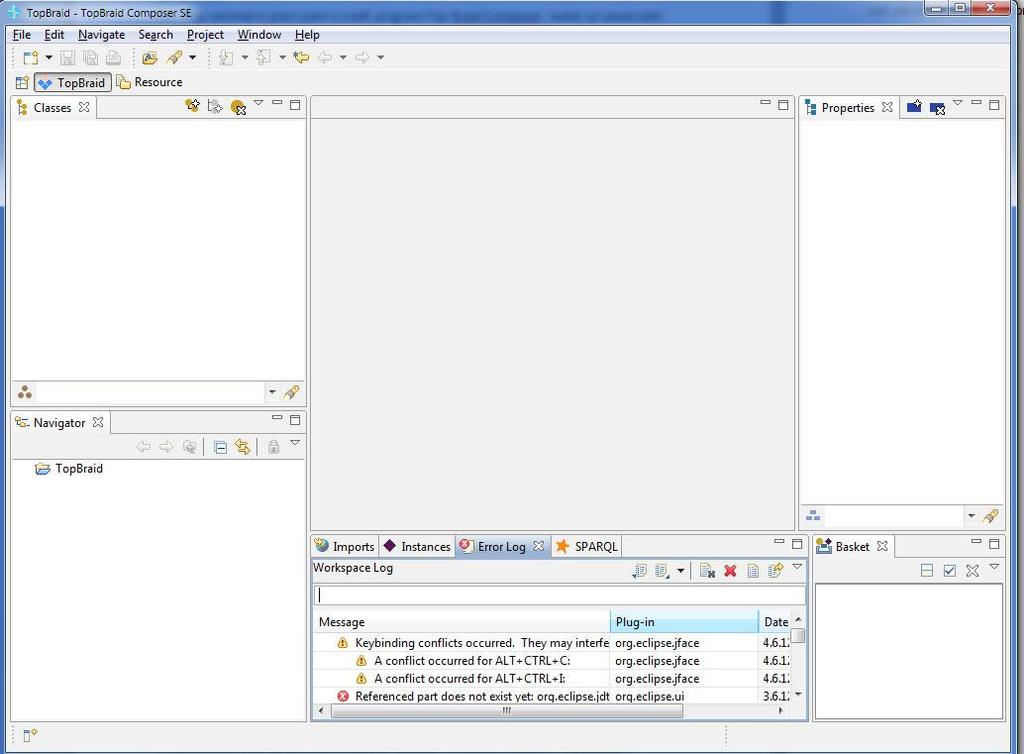Open the Project menu

point(205,35)
